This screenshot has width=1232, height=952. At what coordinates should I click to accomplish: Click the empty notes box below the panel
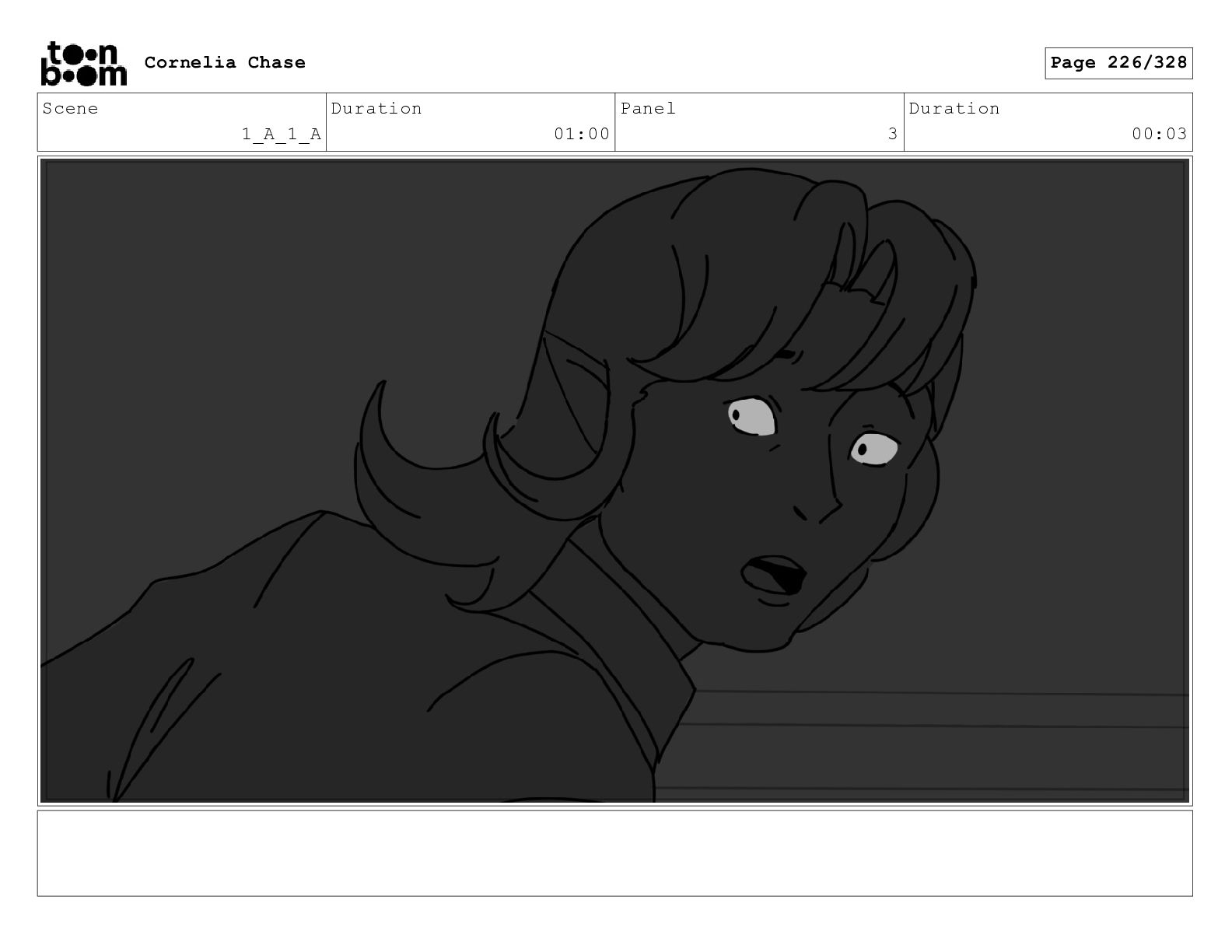[614, 853]
